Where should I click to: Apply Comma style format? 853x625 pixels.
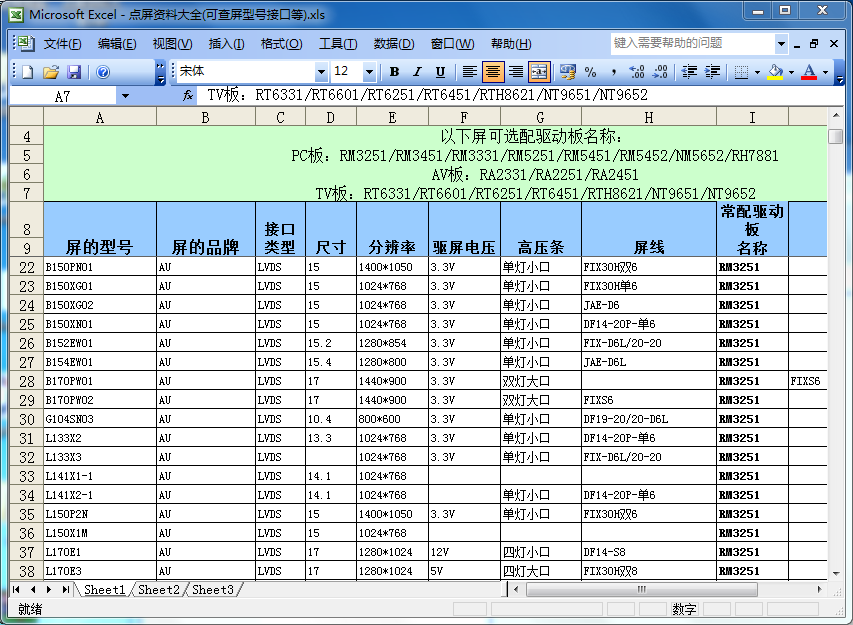[x=614, y=72]
